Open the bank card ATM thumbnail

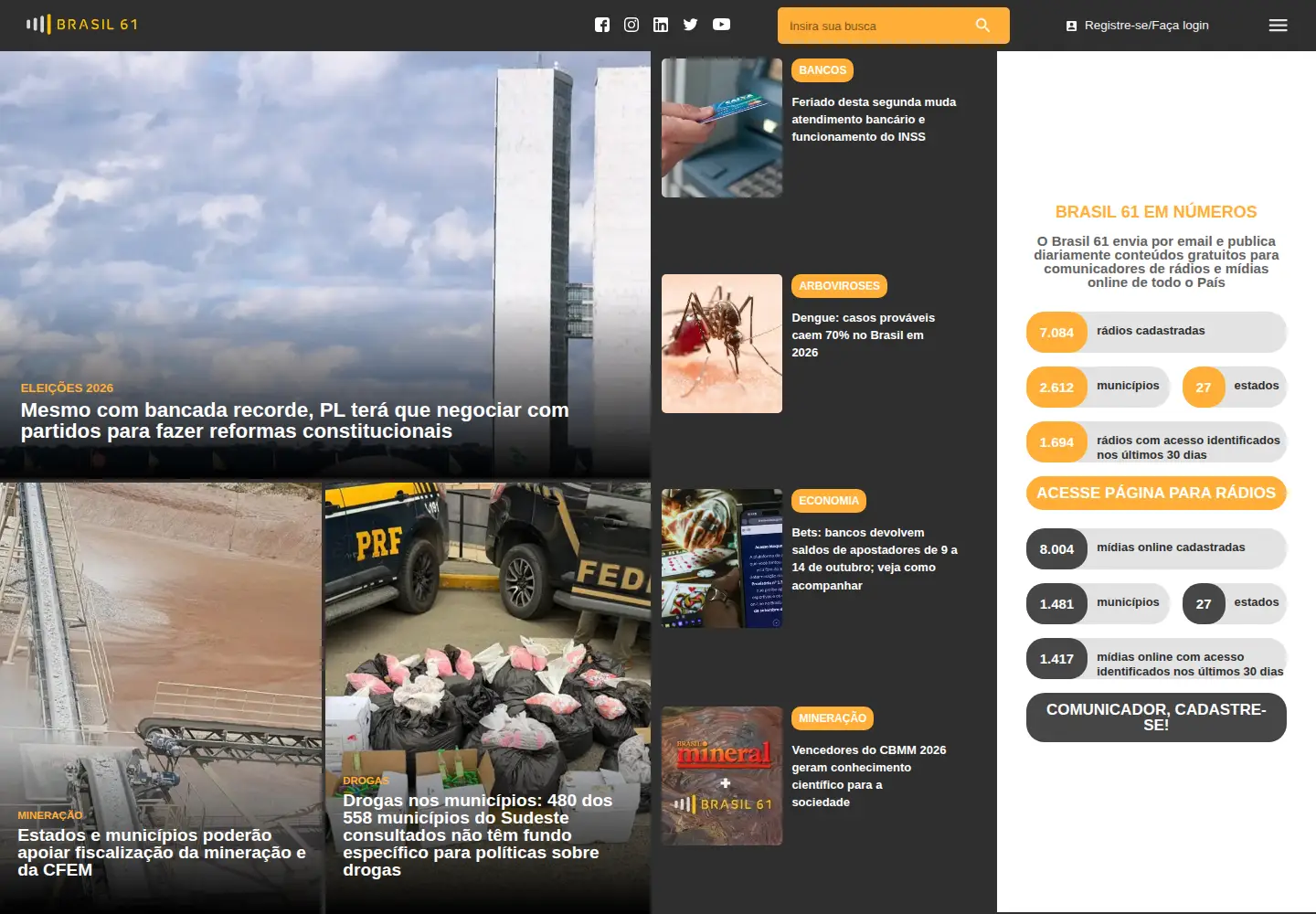pos(722,128)
